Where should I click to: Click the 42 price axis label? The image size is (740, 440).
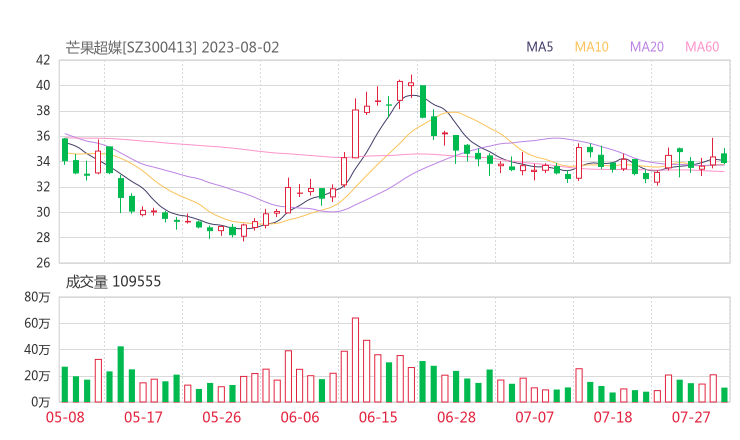coord(43,60)
